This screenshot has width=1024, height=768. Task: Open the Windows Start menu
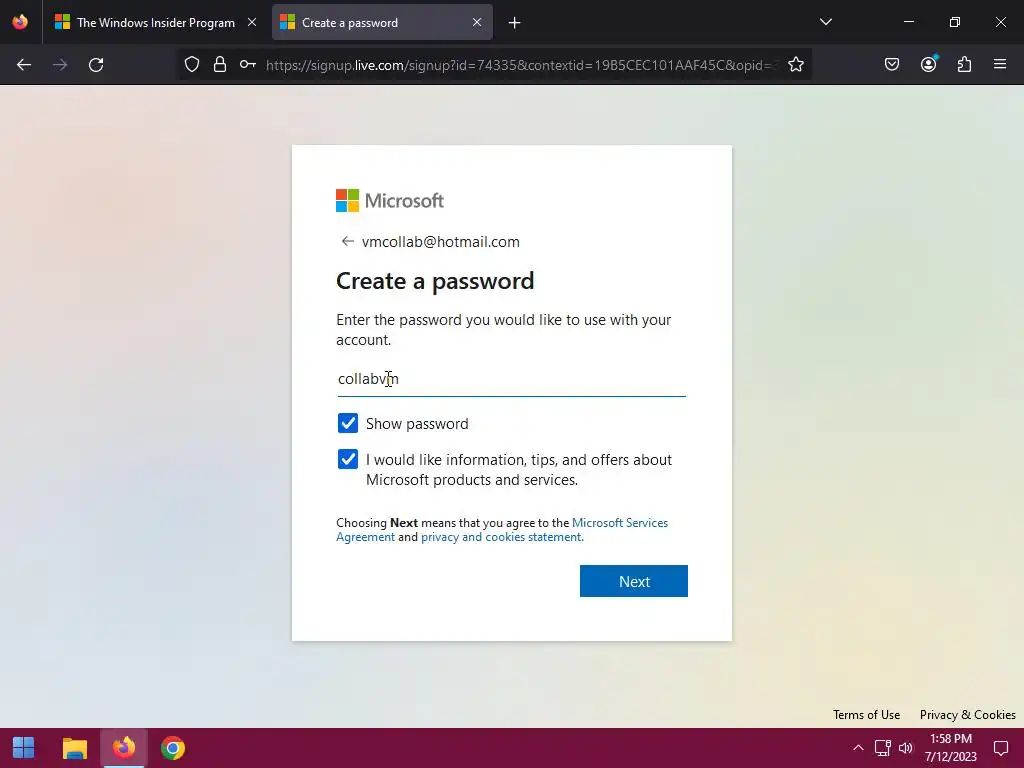pyautogui.click(x=24, y=748)
